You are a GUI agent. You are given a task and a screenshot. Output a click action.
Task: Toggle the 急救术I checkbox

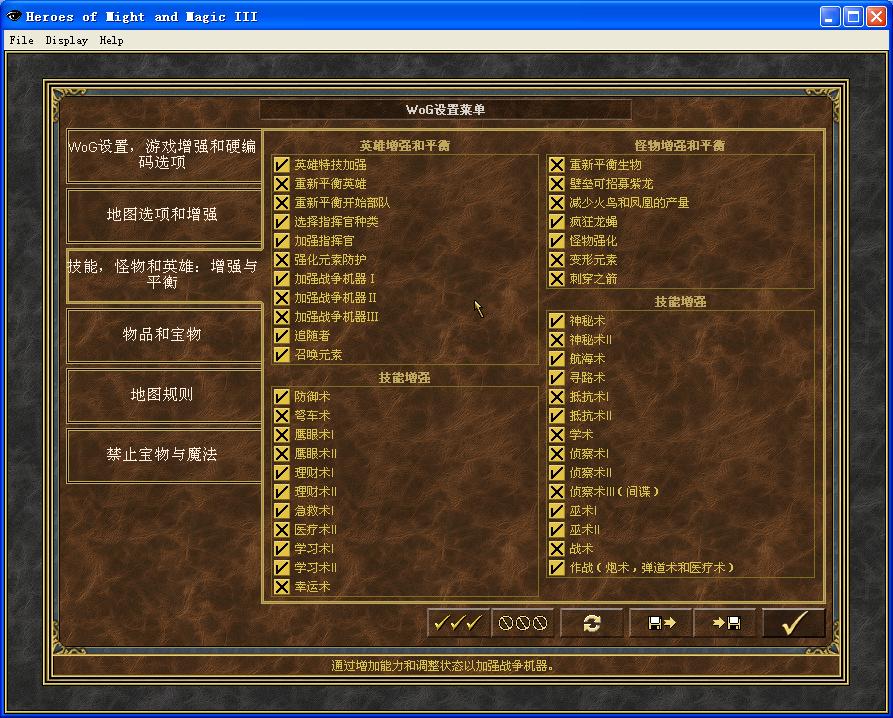[281, 511]
